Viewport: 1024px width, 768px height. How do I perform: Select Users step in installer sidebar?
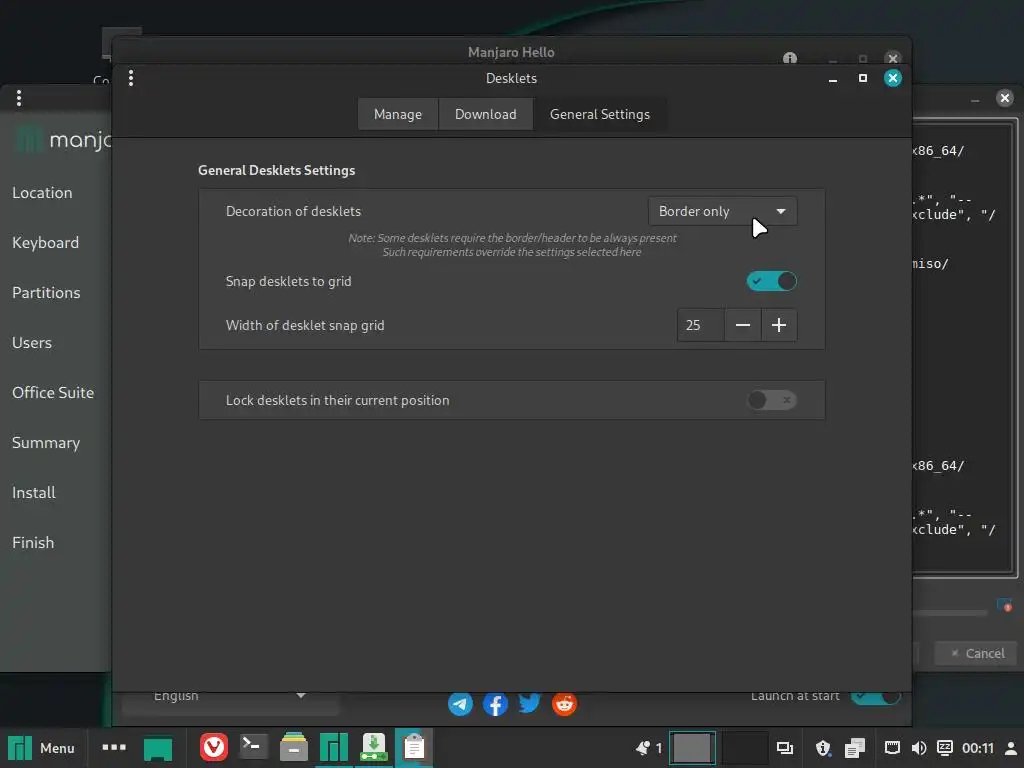click(32, 343)
